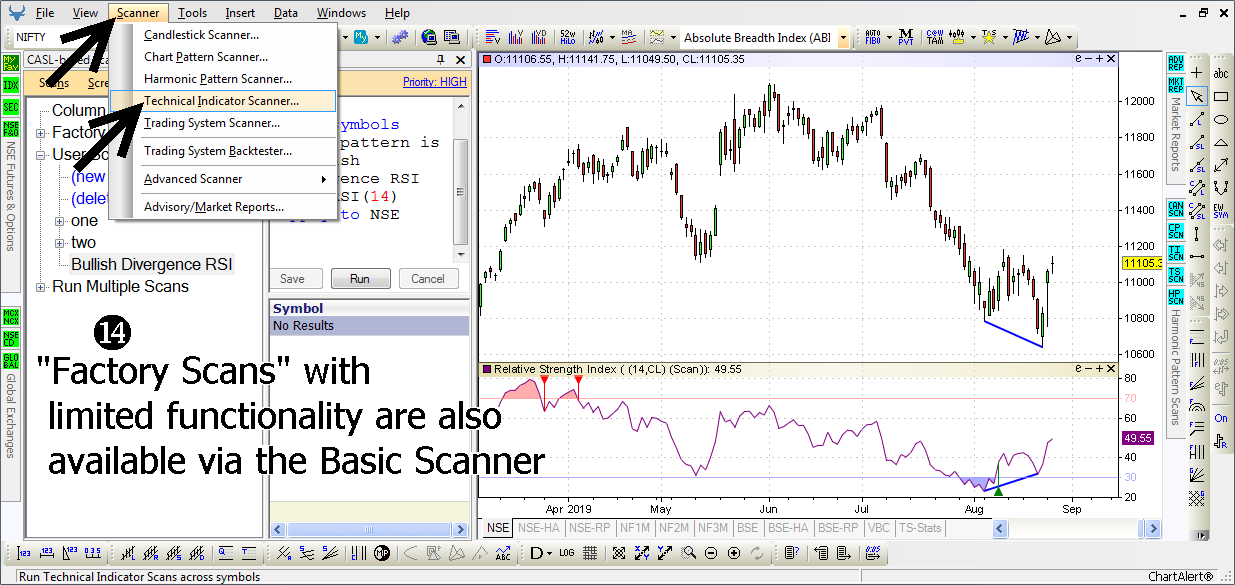This screenshot has width=1235, height=585.
Task: Select the abc text tool
Action: 1221,73
